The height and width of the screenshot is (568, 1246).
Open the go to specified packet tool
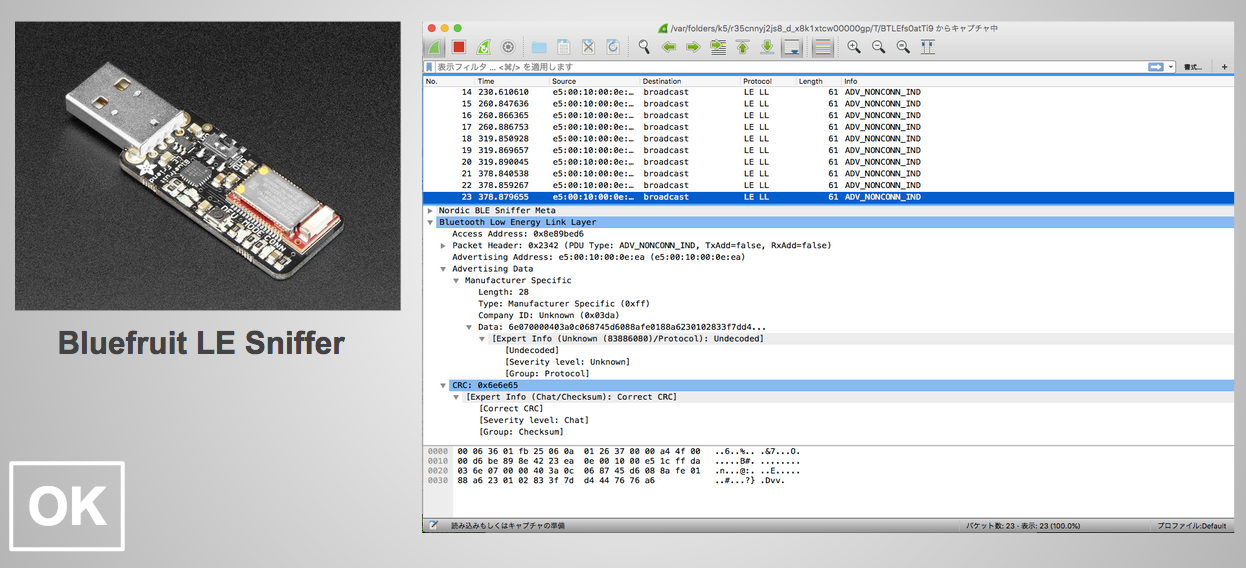click(718, 47)
